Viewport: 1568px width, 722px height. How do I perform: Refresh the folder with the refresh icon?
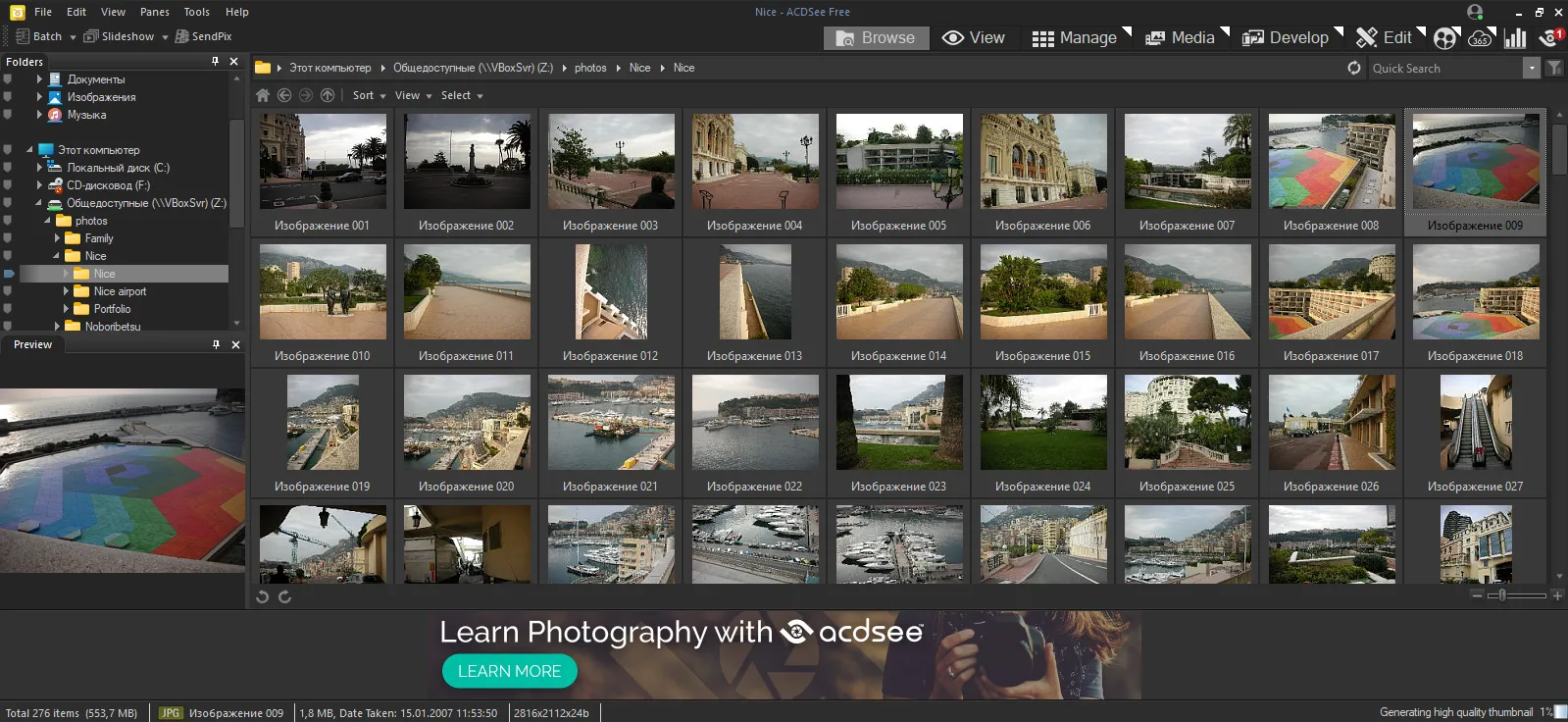(x=1354, y=68)
